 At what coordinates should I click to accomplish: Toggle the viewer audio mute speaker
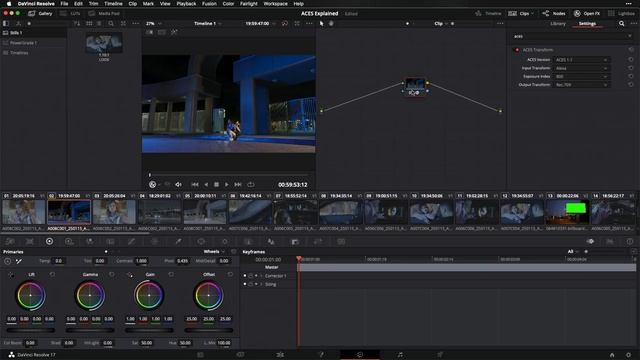click(x=178, y=185)
